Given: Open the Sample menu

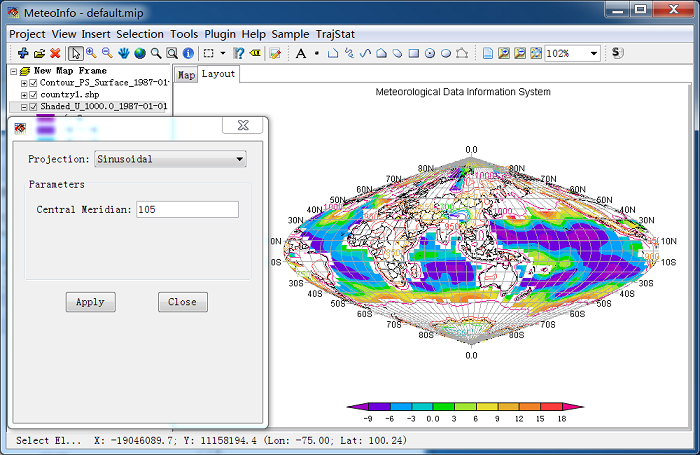Looking at the screenshot, I should tap(290, 34).
